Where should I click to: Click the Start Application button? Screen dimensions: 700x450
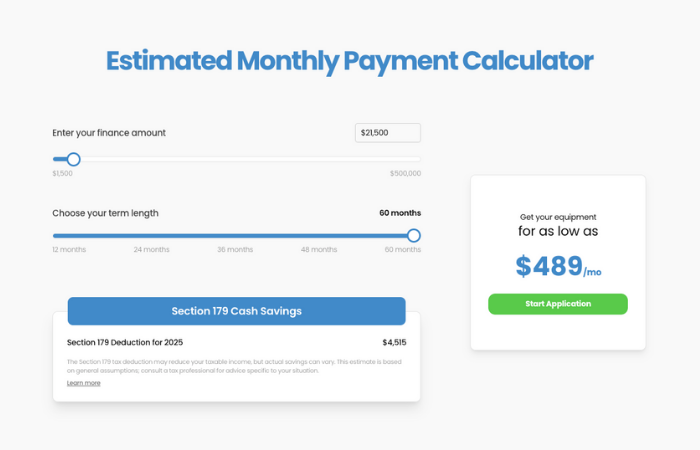pyautogui.click(x=558, y=304)
